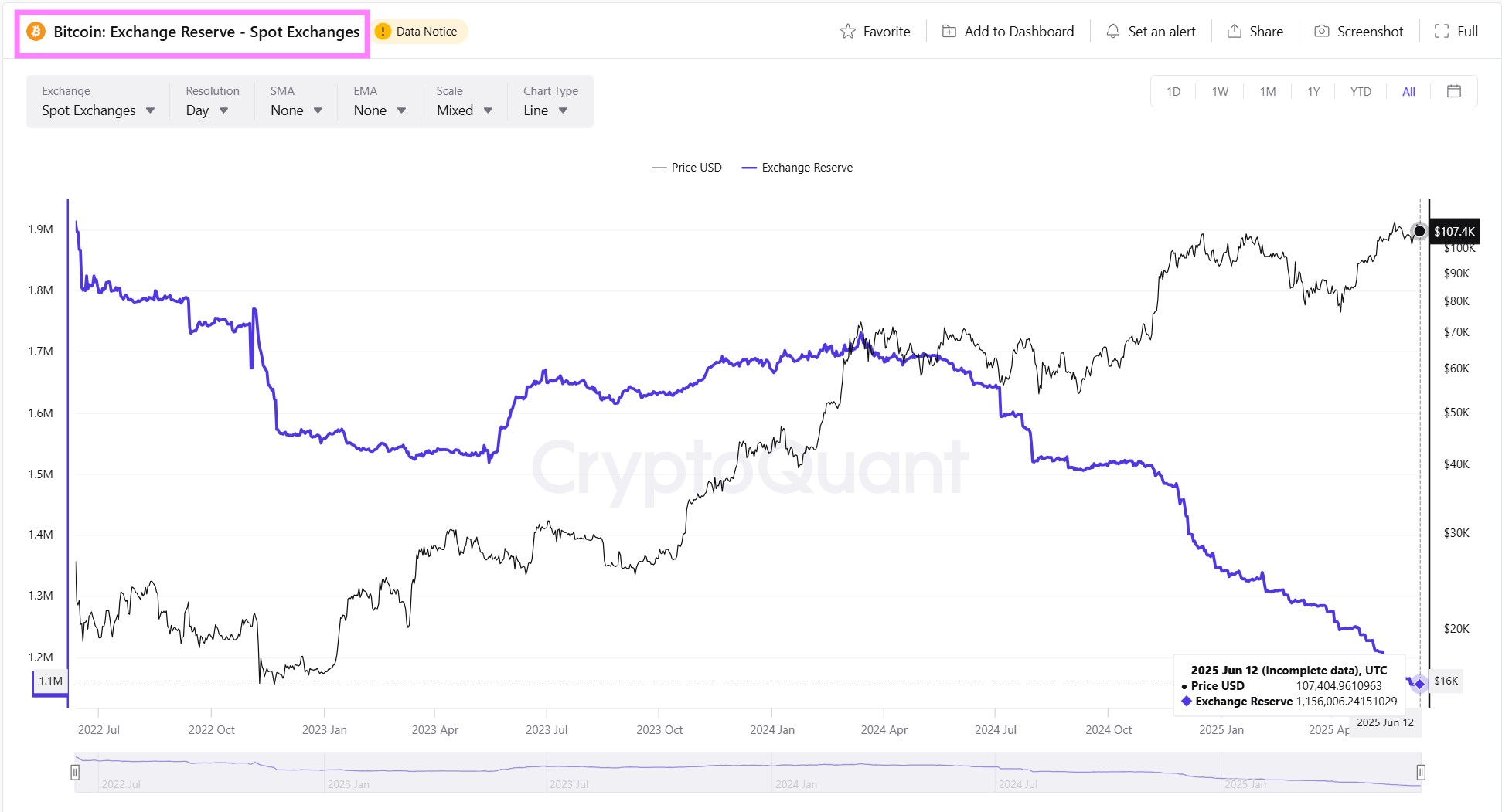Screen dimensions: 1502x812
Task: Click the Add to Dashboard icon
Action: pos(949,32)
